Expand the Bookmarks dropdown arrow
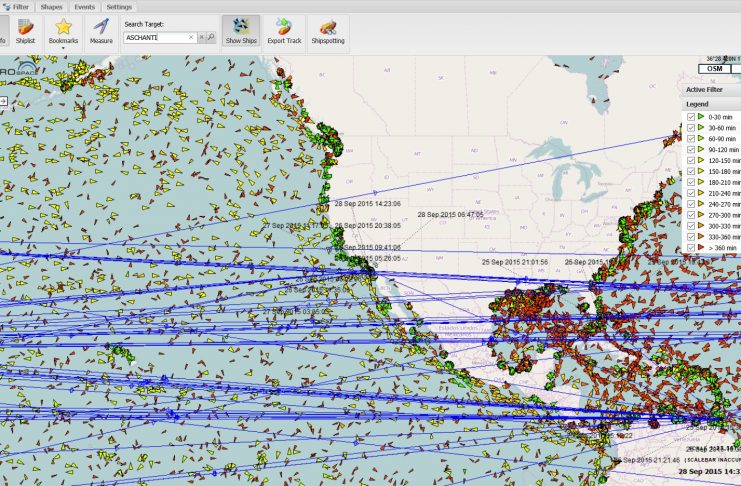This screenshot has width=741, height=486. 63,47
